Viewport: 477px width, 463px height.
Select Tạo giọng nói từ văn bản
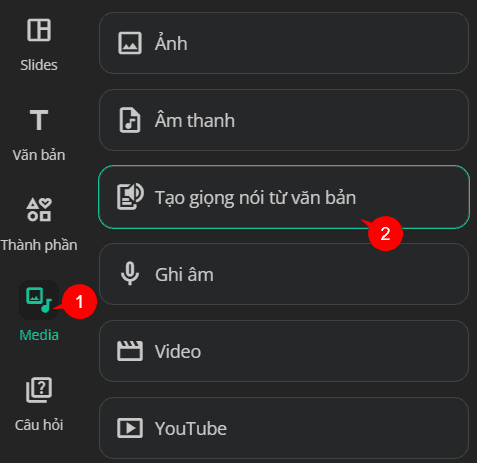pos(284,197)
